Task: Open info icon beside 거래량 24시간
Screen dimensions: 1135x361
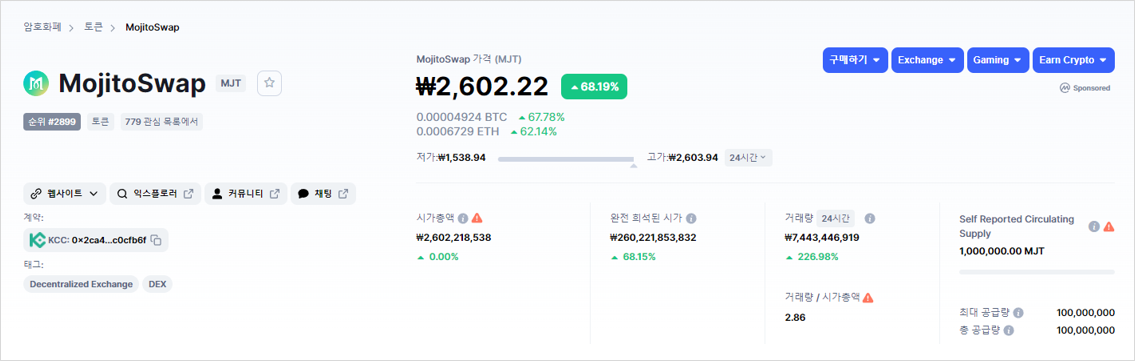Action: point(870,218)
